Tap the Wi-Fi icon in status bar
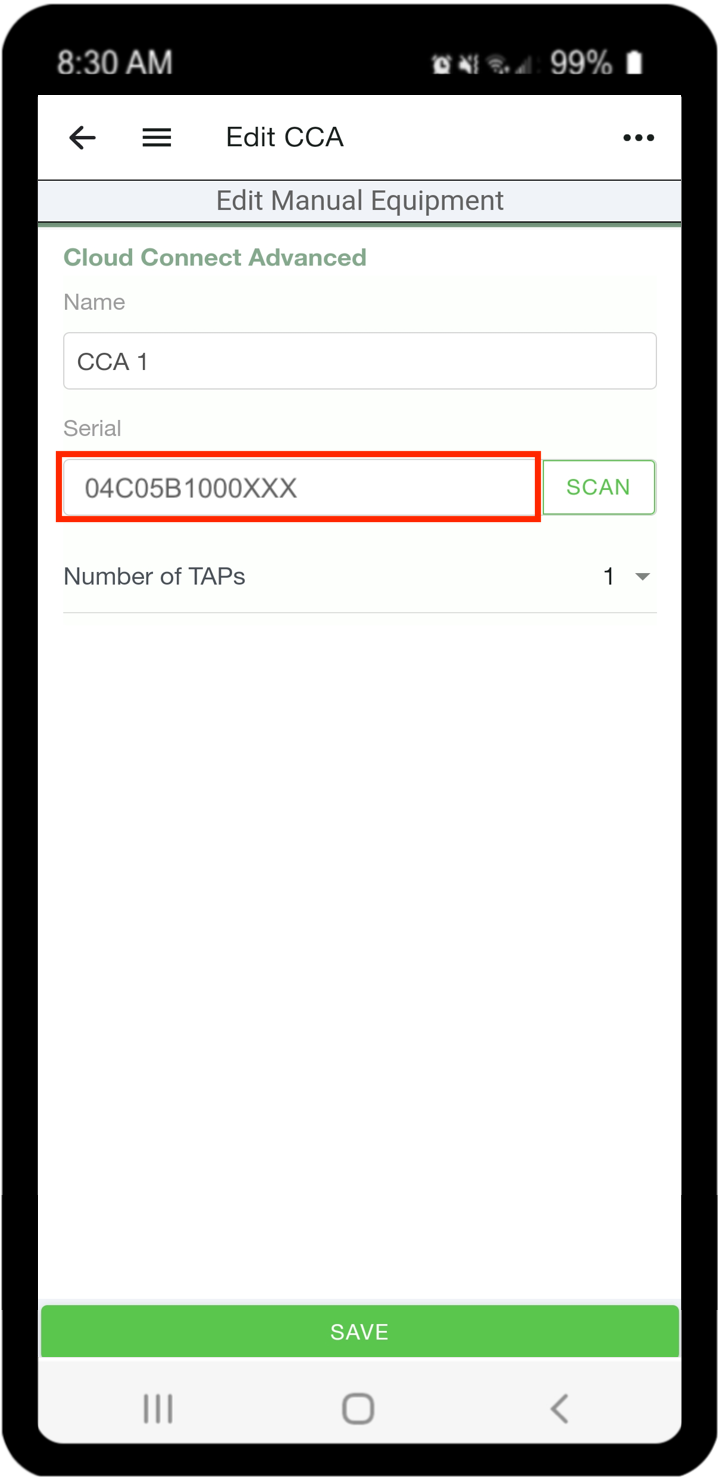 [x=496, y=64]
